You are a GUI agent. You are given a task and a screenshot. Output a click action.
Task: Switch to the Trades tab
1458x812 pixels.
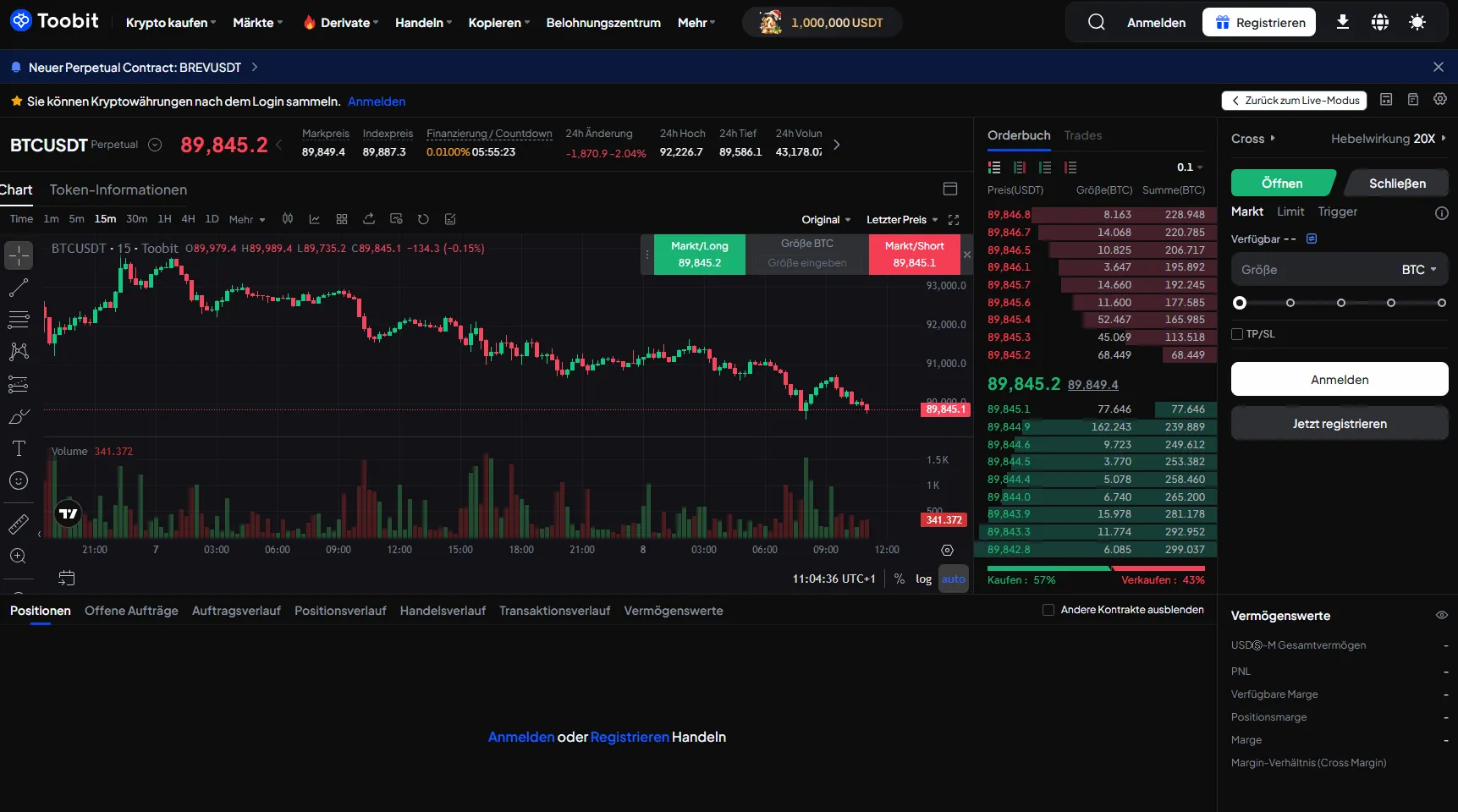1083,135
